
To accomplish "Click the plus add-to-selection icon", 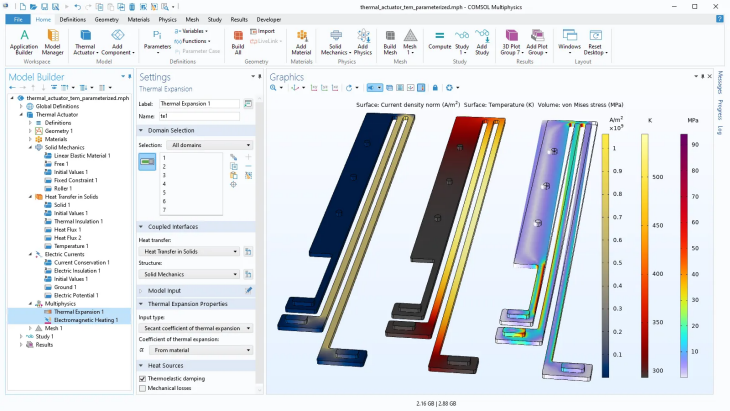I will 248,157.
